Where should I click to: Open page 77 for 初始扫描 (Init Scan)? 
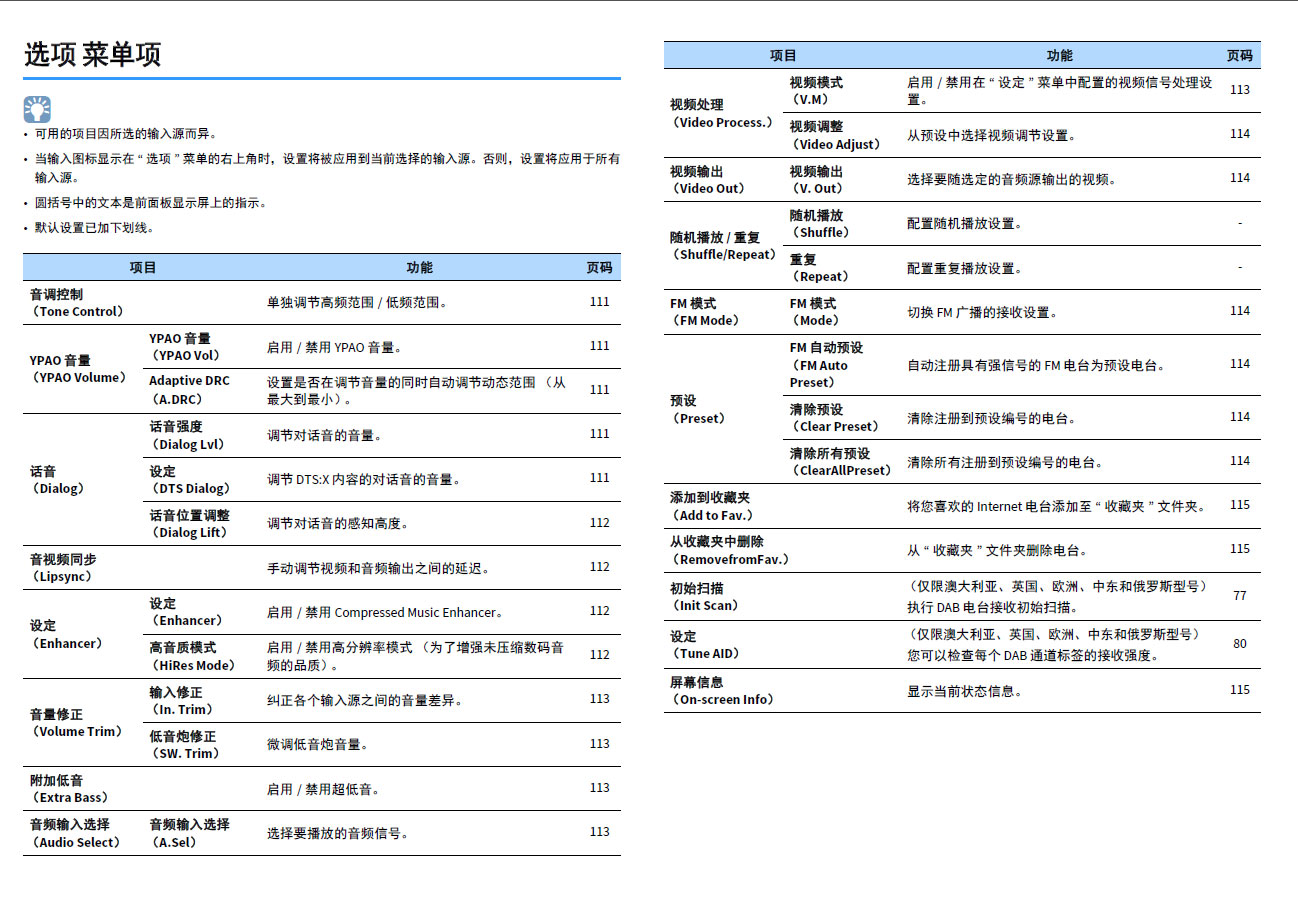(x=1239, y=594)
